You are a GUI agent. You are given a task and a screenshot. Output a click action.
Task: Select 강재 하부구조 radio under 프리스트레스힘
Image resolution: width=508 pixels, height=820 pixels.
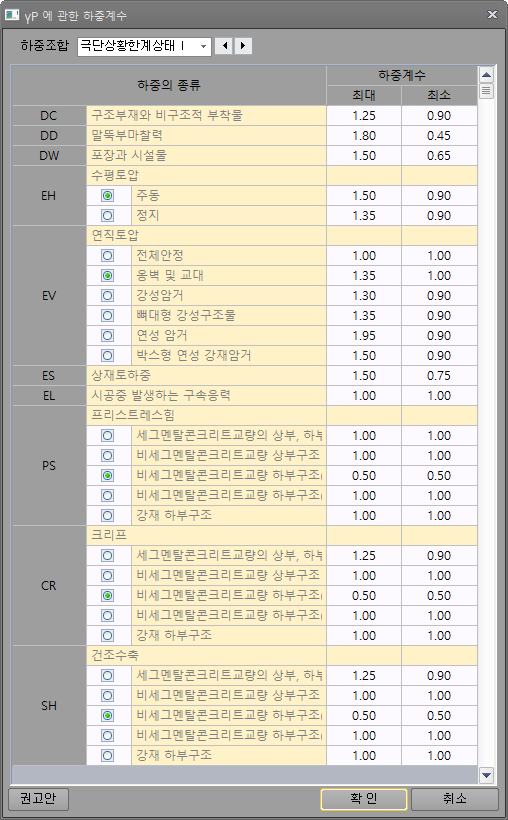pos(108,516)
